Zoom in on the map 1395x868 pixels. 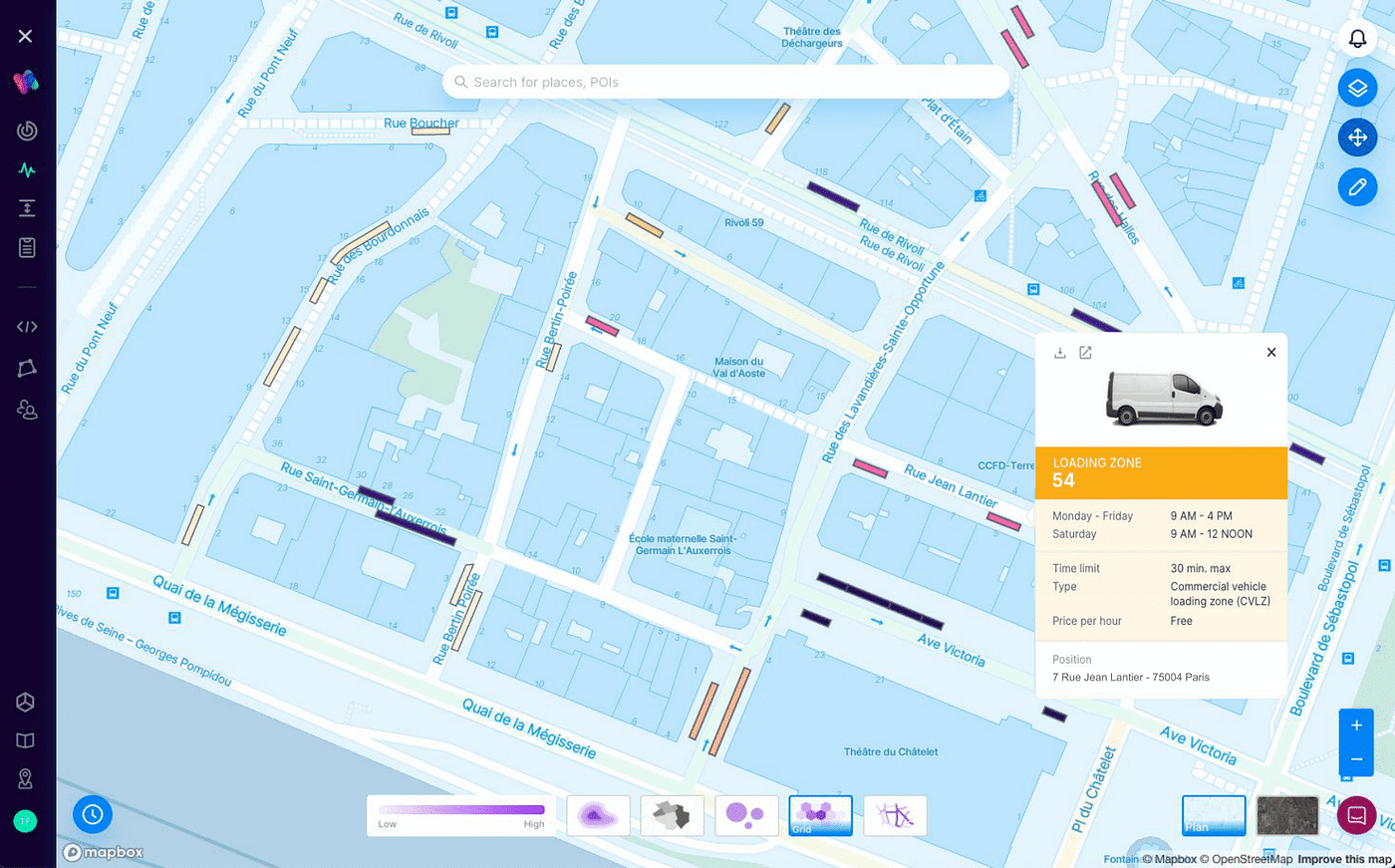[1356, 725]
